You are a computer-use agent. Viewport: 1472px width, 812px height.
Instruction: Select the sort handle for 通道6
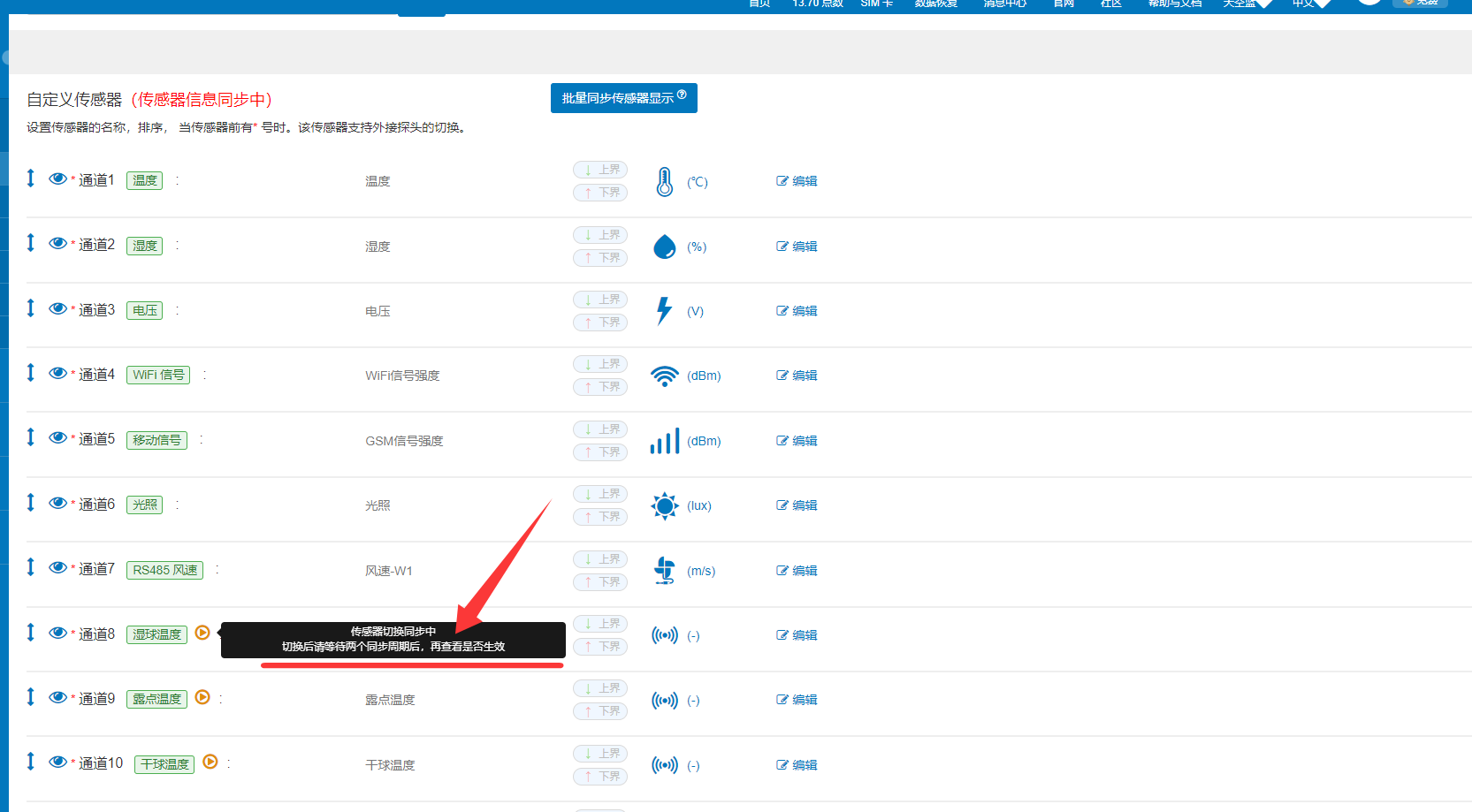click(31, 503)
